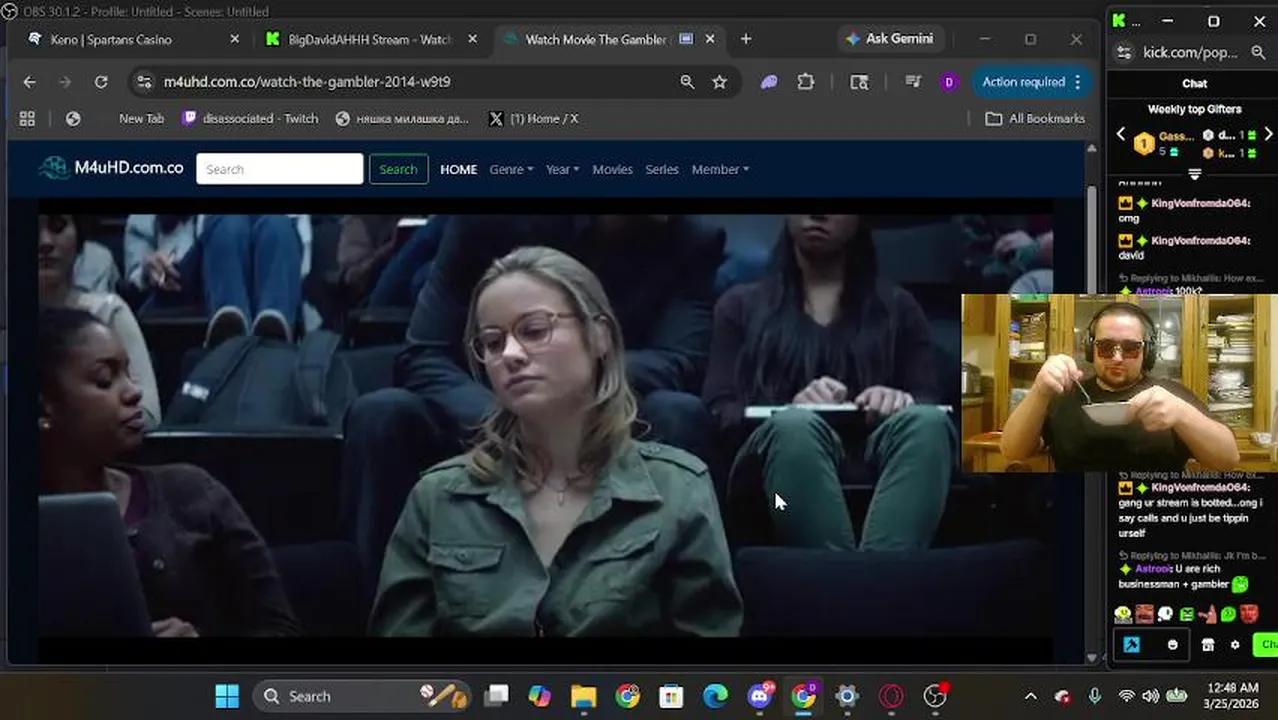Show hidden system tray icons chevron
1278x720 pixels.
click(x=1031, y=696)
